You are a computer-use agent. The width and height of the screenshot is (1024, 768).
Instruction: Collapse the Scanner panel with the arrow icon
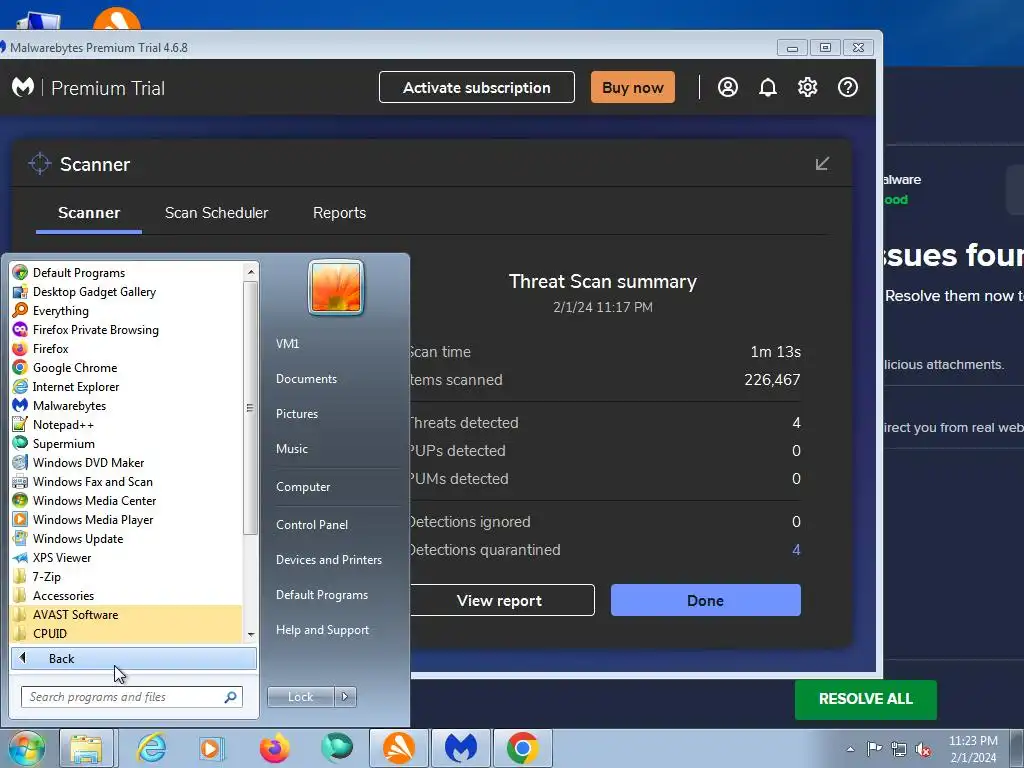point(822,163)
